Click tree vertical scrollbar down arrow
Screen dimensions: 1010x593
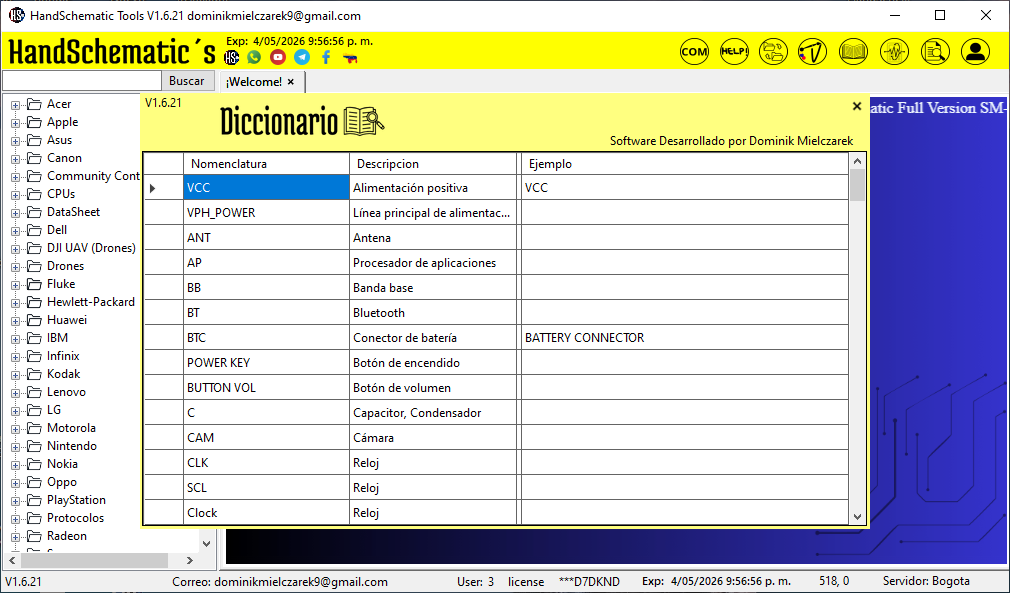(x=206, y=543)
